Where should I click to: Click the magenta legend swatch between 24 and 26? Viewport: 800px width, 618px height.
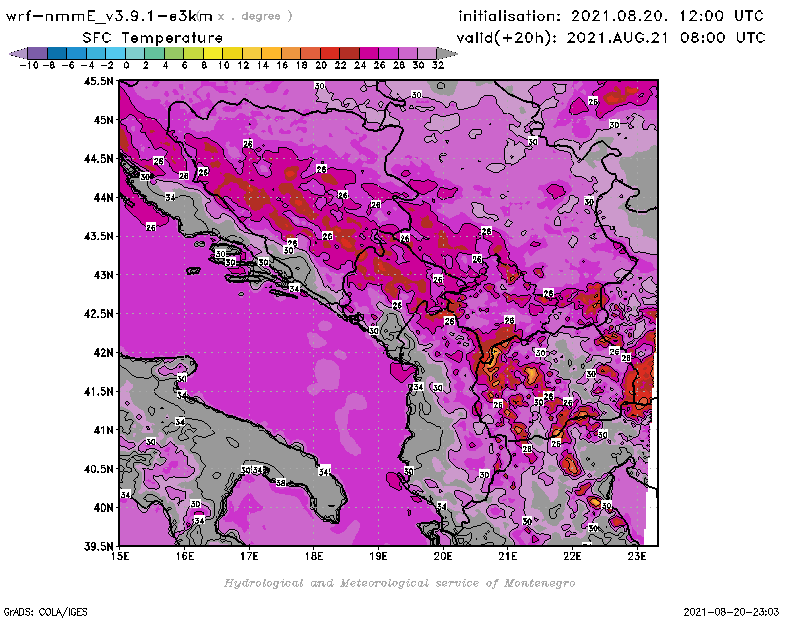click(369, 54)
